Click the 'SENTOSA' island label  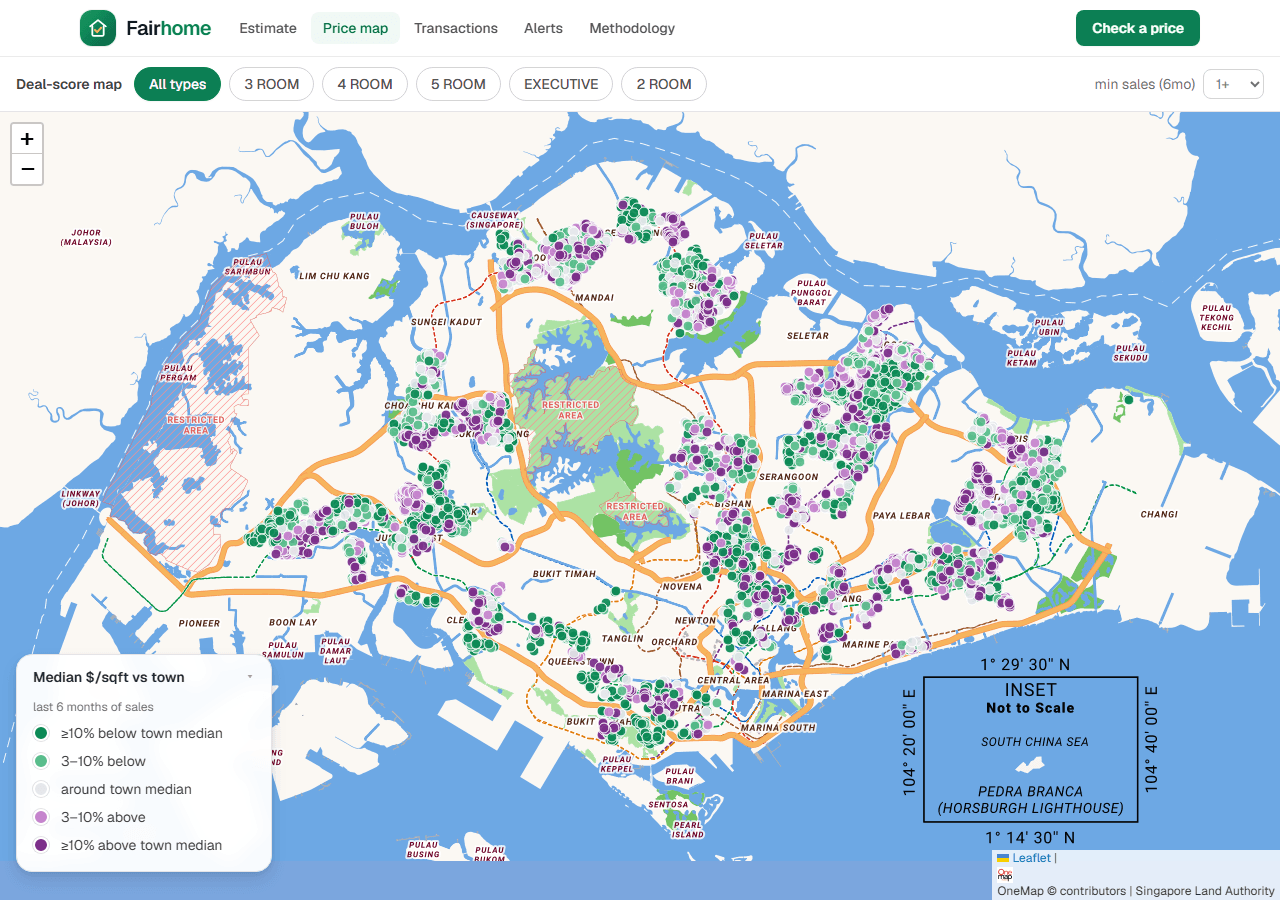click(668, 804)
